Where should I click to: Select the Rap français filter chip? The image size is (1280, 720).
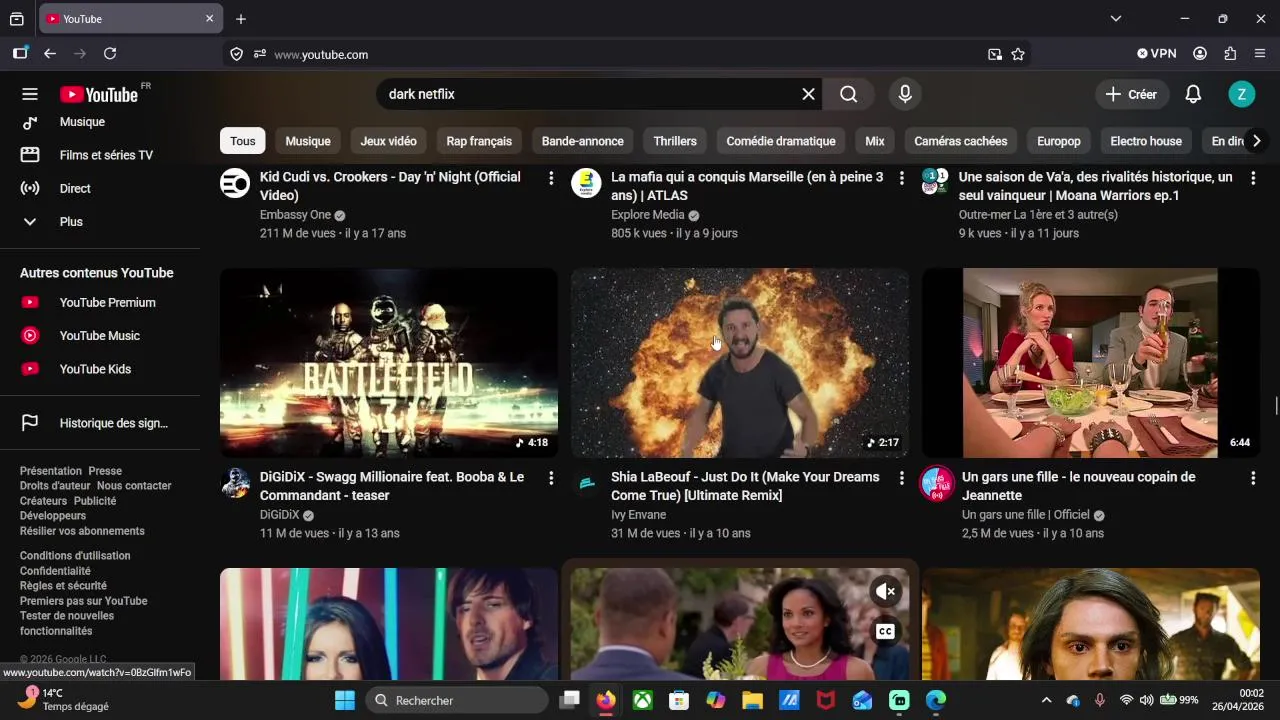click(x=479, y=141)
